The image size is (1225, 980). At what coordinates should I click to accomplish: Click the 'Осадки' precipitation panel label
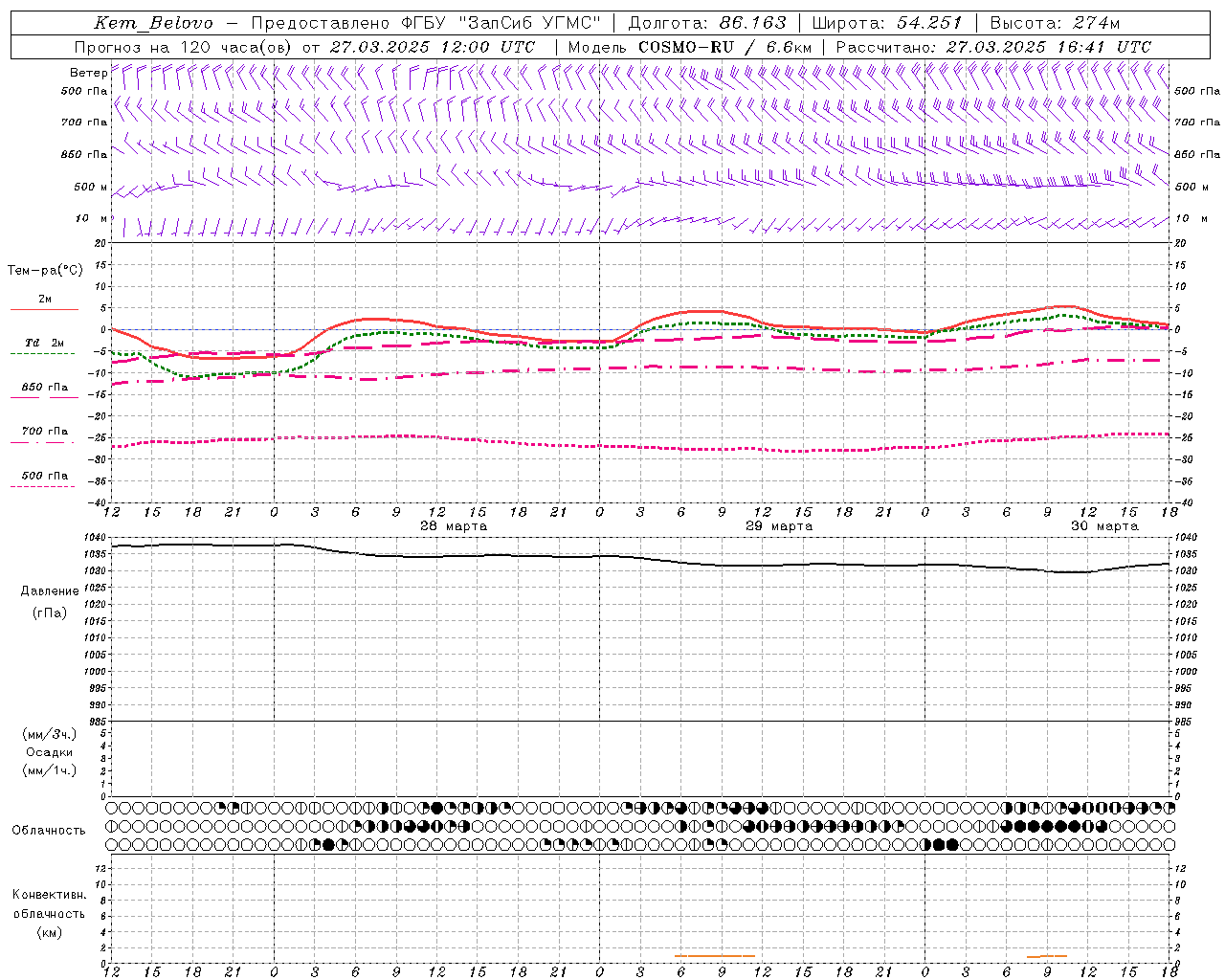click(49, 752)
